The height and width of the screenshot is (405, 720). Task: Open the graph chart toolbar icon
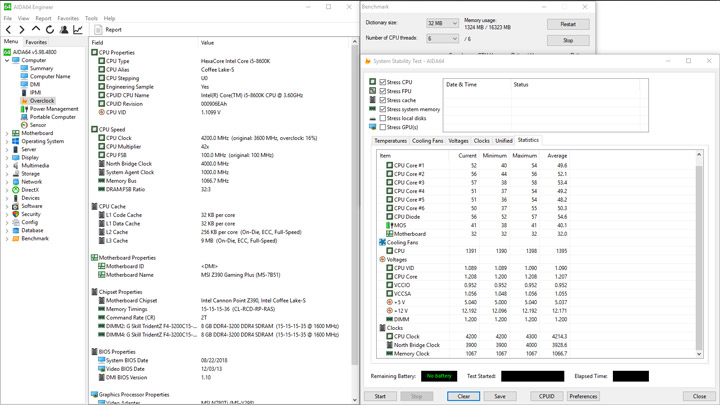[x=78, y=30]
